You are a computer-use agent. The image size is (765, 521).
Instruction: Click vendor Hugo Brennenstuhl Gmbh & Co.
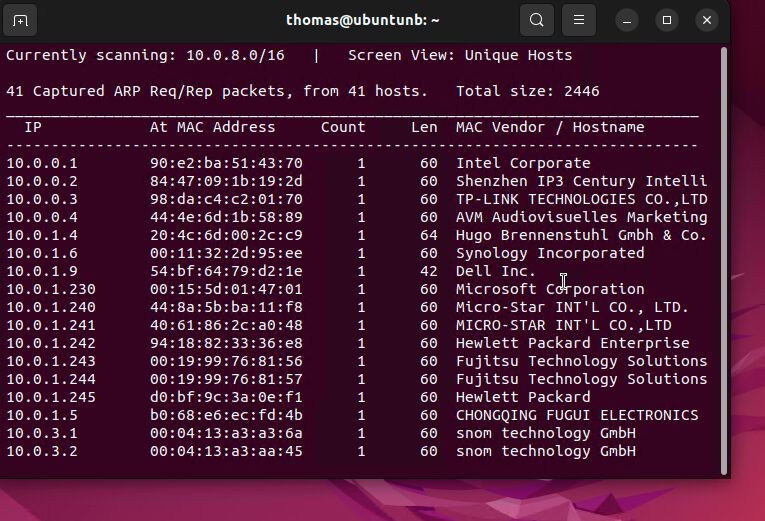(x=582, y=235)
